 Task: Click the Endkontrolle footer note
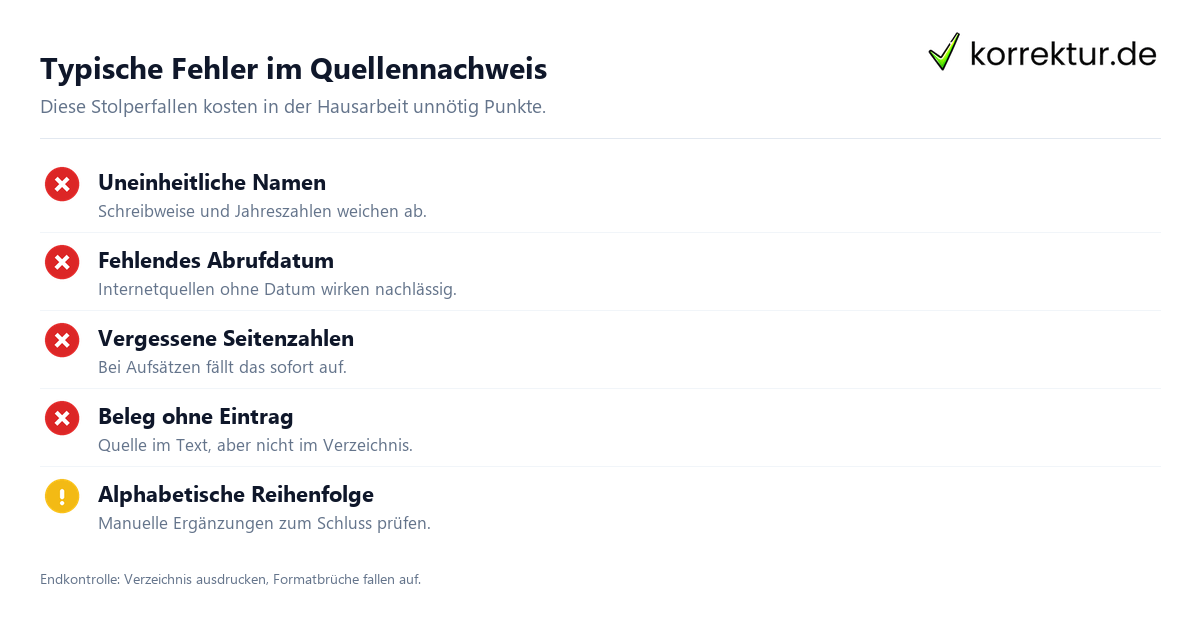(x=230, y=580)
